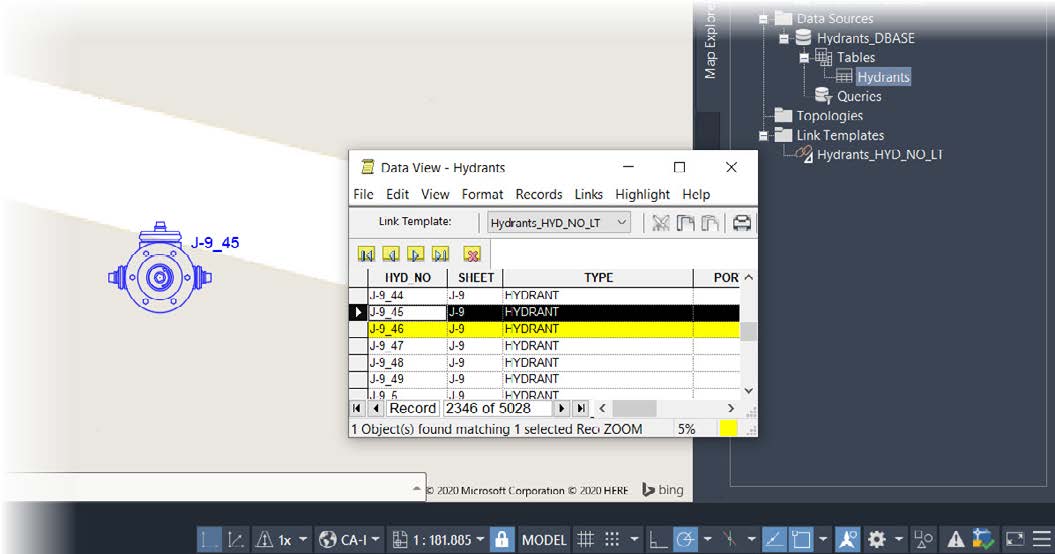Click the cut icon in Data View toolbar
Viewport: 1055px width, 554px height.
[661, 223]
